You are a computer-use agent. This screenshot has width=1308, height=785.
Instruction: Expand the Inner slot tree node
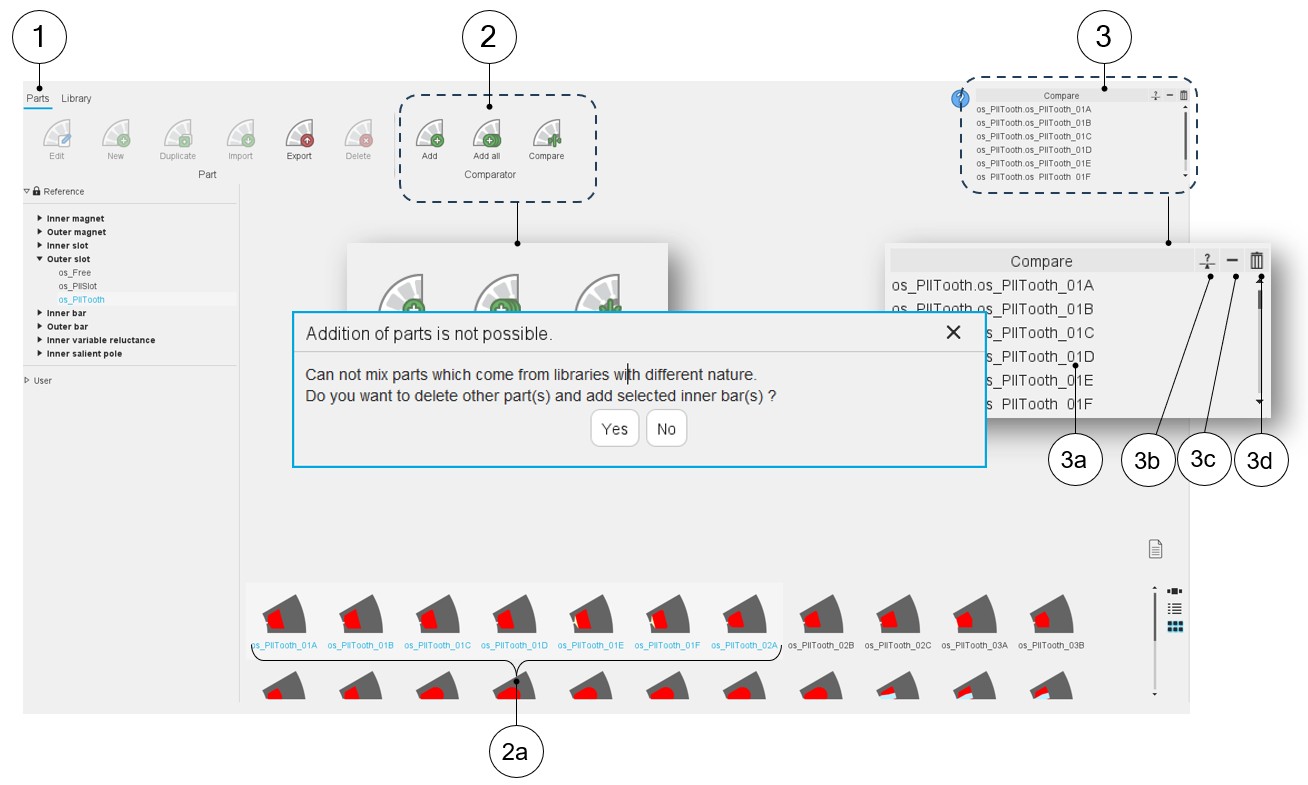pos(40,245)
